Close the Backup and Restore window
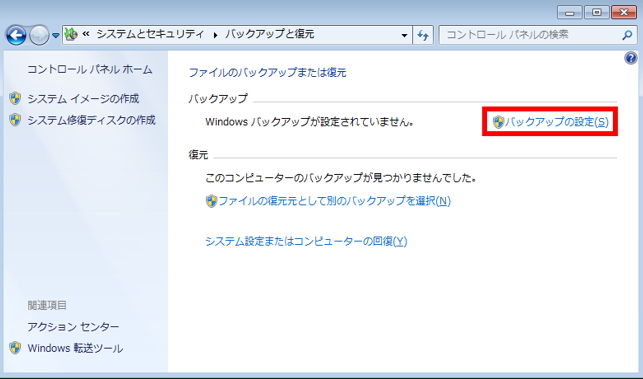Viewport: 643px width, 379px height. click(x=624, y=13)
